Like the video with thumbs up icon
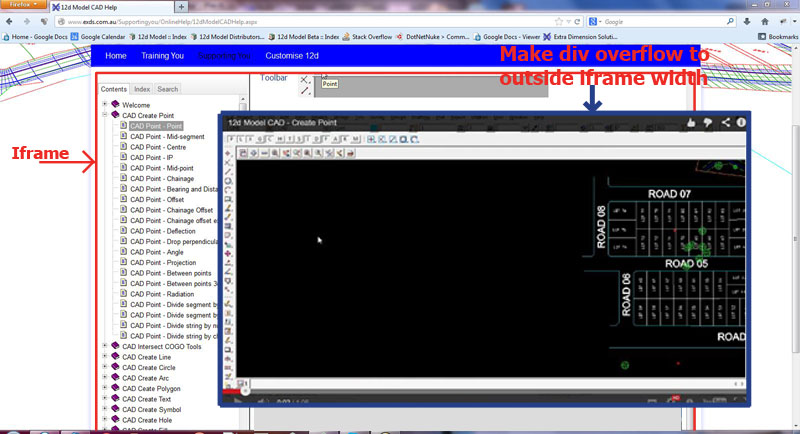Viewport: 800px width, 434px height. 691,122
